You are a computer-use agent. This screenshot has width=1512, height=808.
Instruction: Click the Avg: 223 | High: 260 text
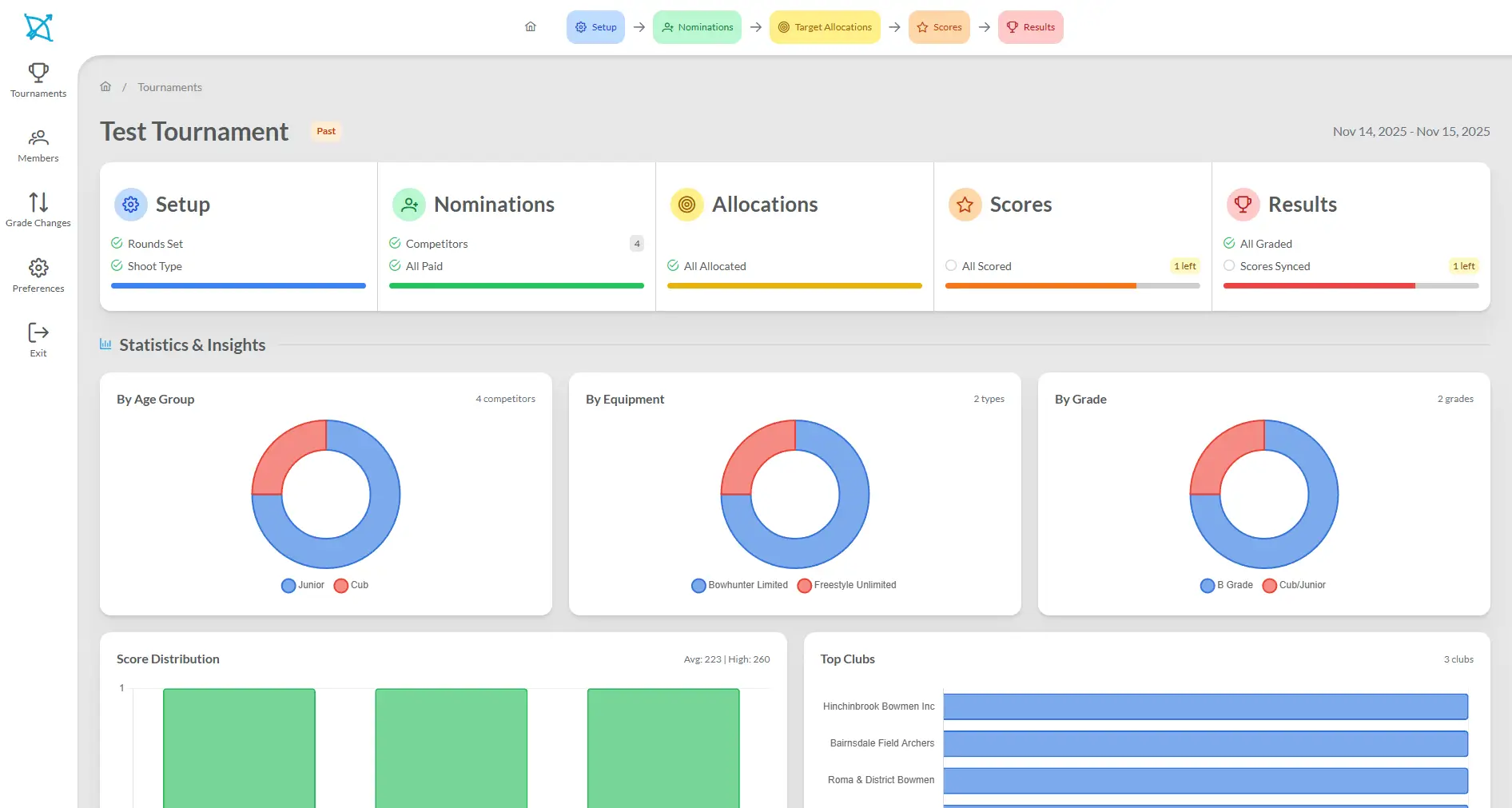[x=726, y=659]
